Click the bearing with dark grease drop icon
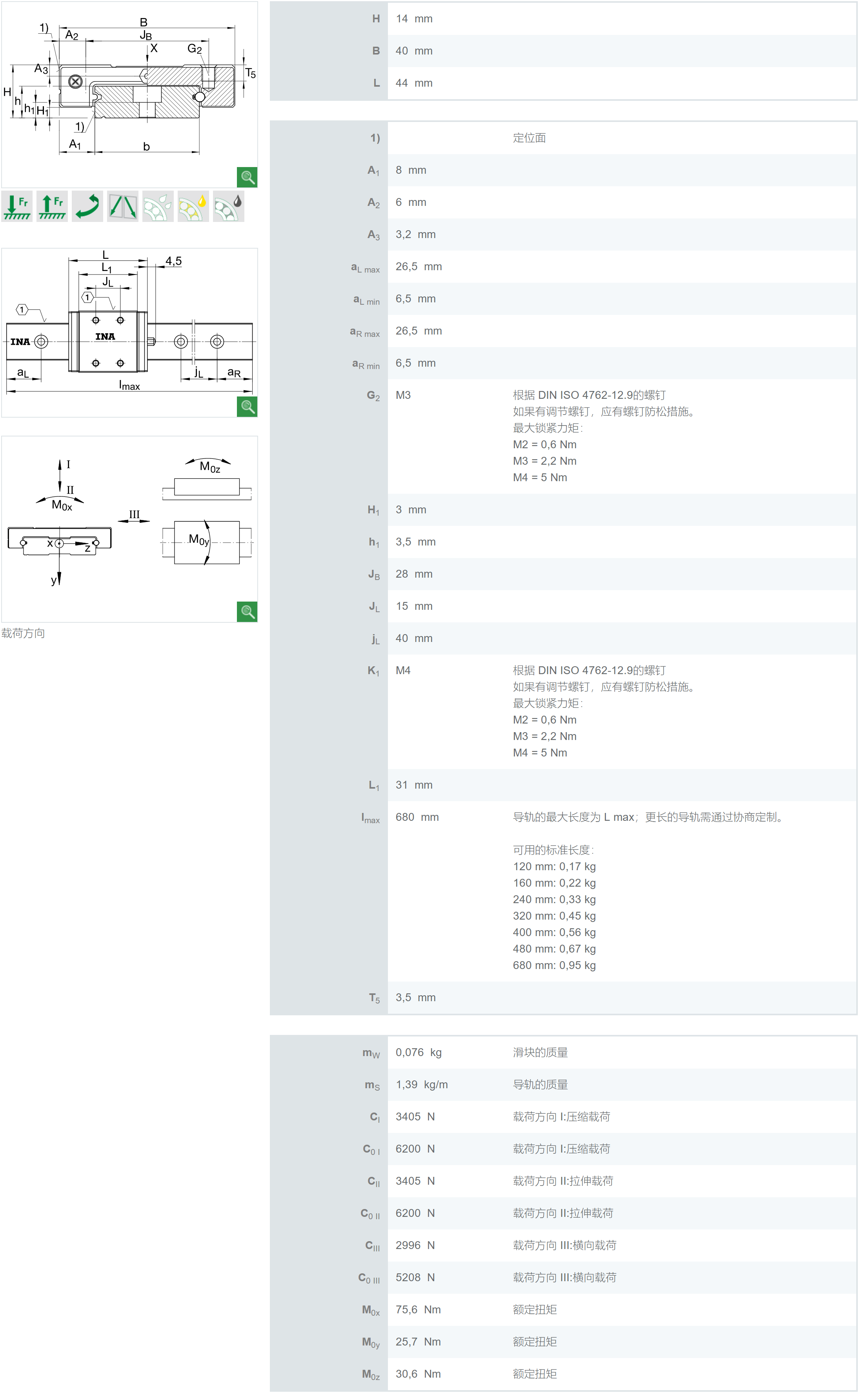Screen dimensions: 859x1400 (x=228, y=206)
